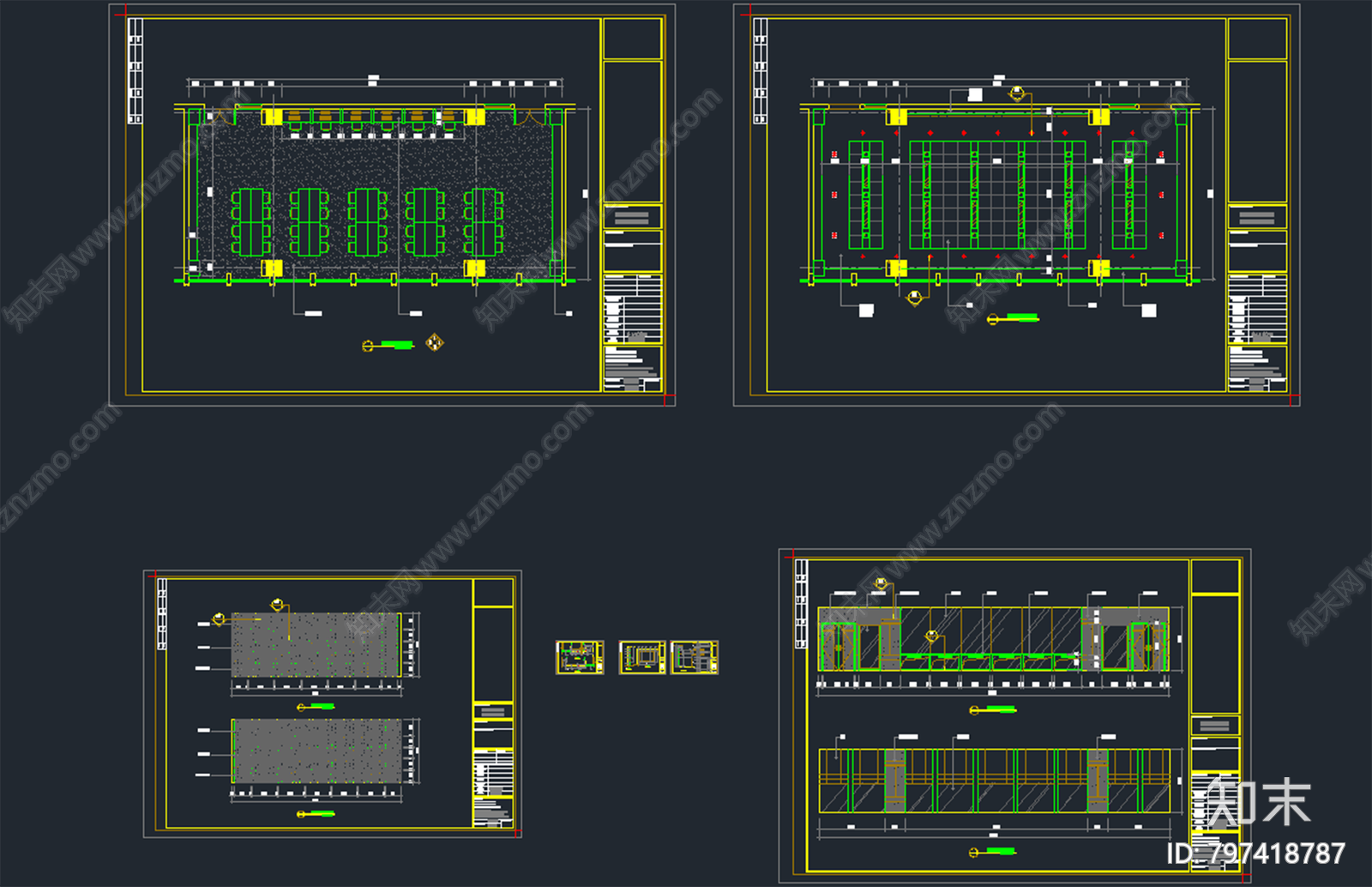Click the diamond compass symbol under floor plan

[435, 343]
